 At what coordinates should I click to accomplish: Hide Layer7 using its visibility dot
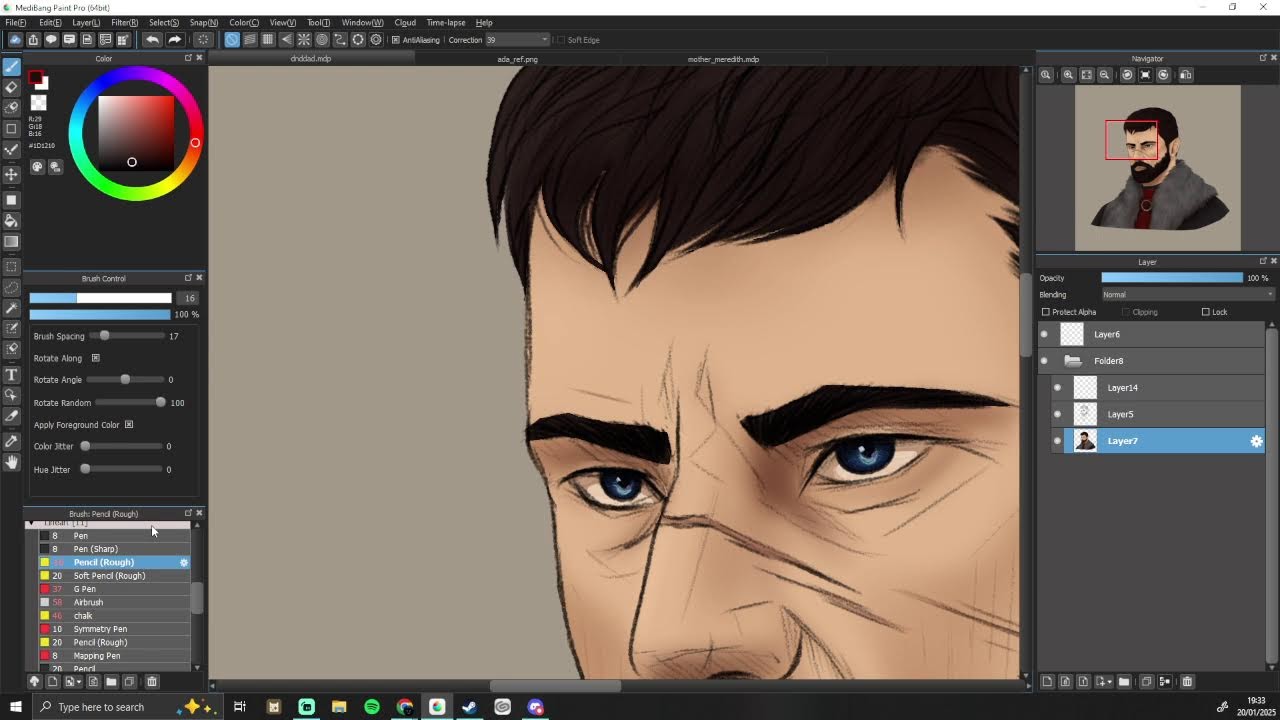pyautogui.click(x=1058, y=441)
